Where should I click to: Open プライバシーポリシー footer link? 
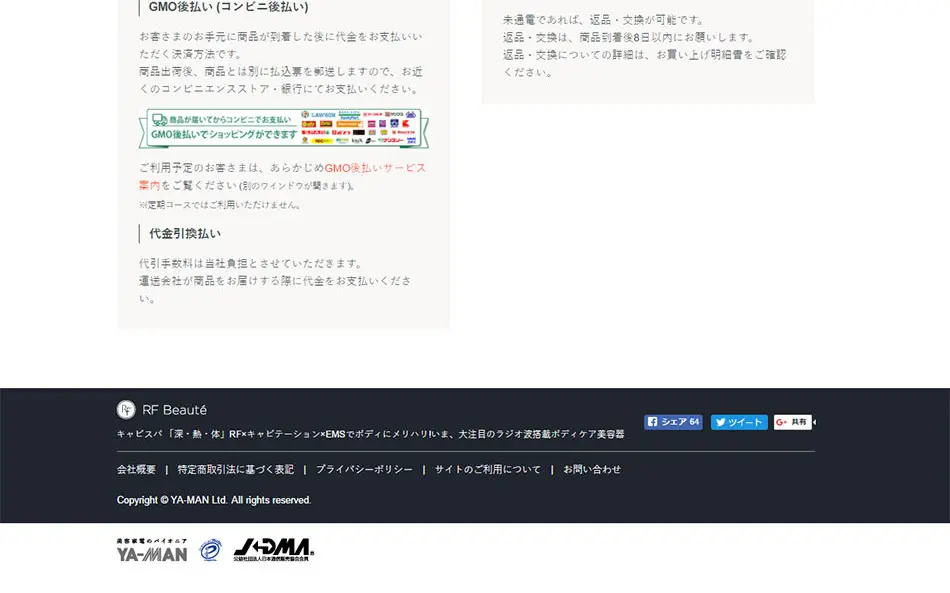364,469
